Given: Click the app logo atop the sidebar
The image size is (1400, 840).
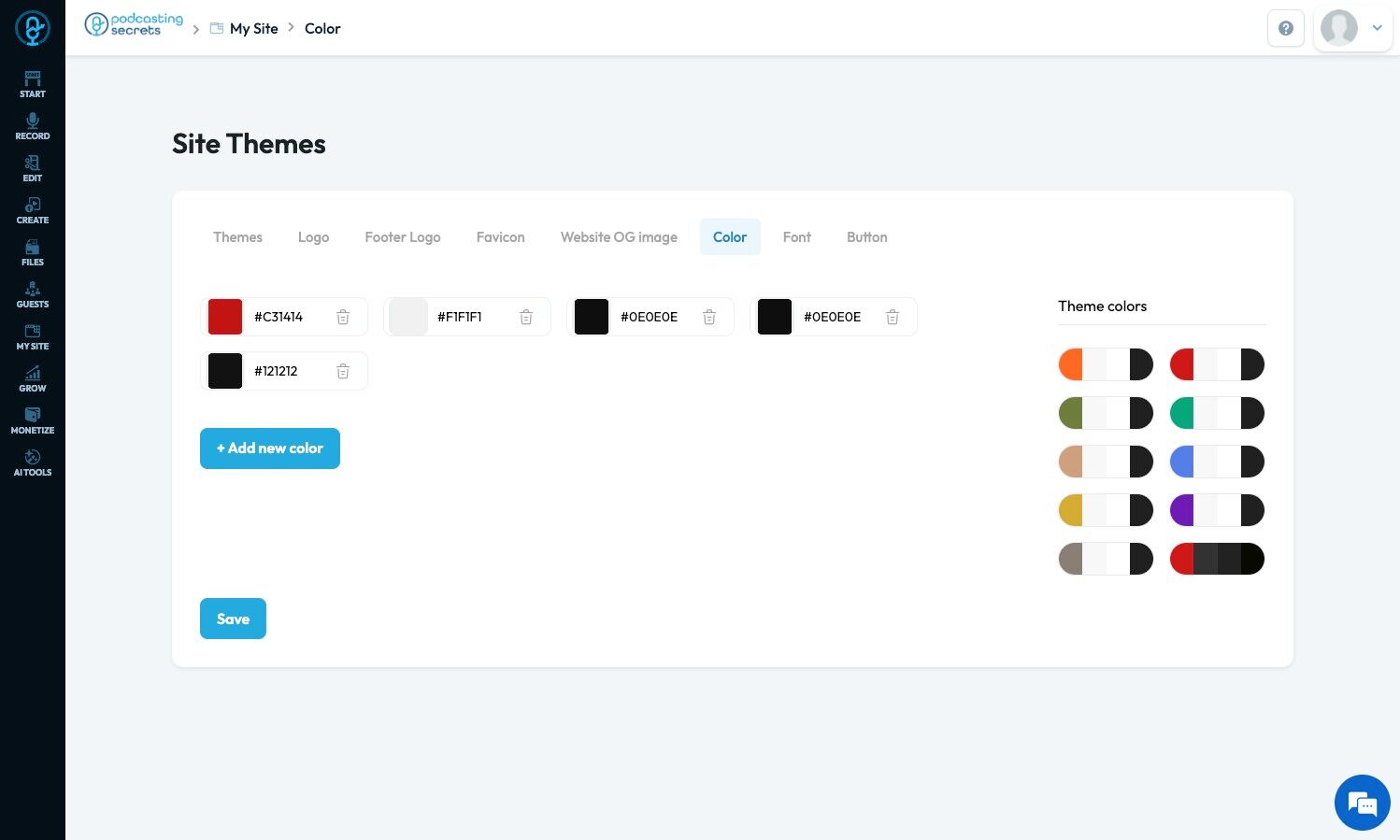Looking at the screenshot, I should point(33,28).
